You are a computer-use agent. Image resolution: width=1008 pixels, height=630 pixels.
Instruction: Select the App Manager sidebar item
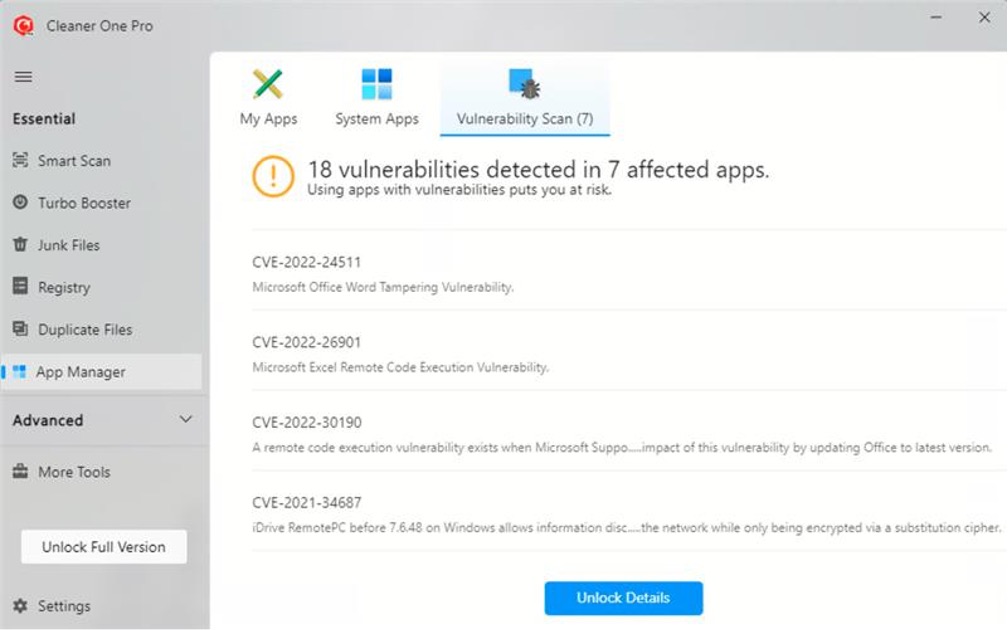(x=80, y=372)
